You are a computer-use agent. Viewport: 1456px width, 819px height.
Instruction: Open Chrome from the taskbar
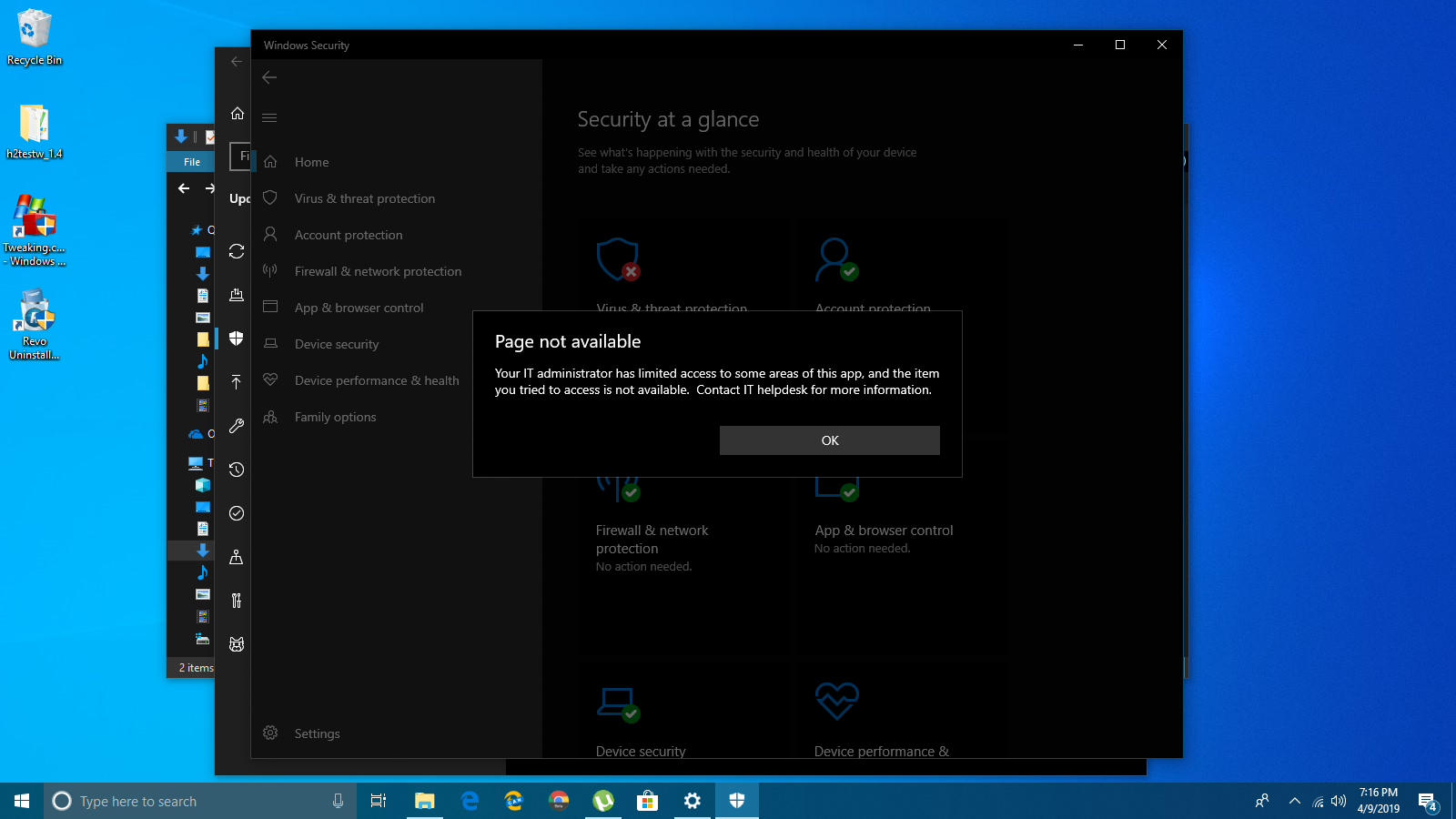559,801
